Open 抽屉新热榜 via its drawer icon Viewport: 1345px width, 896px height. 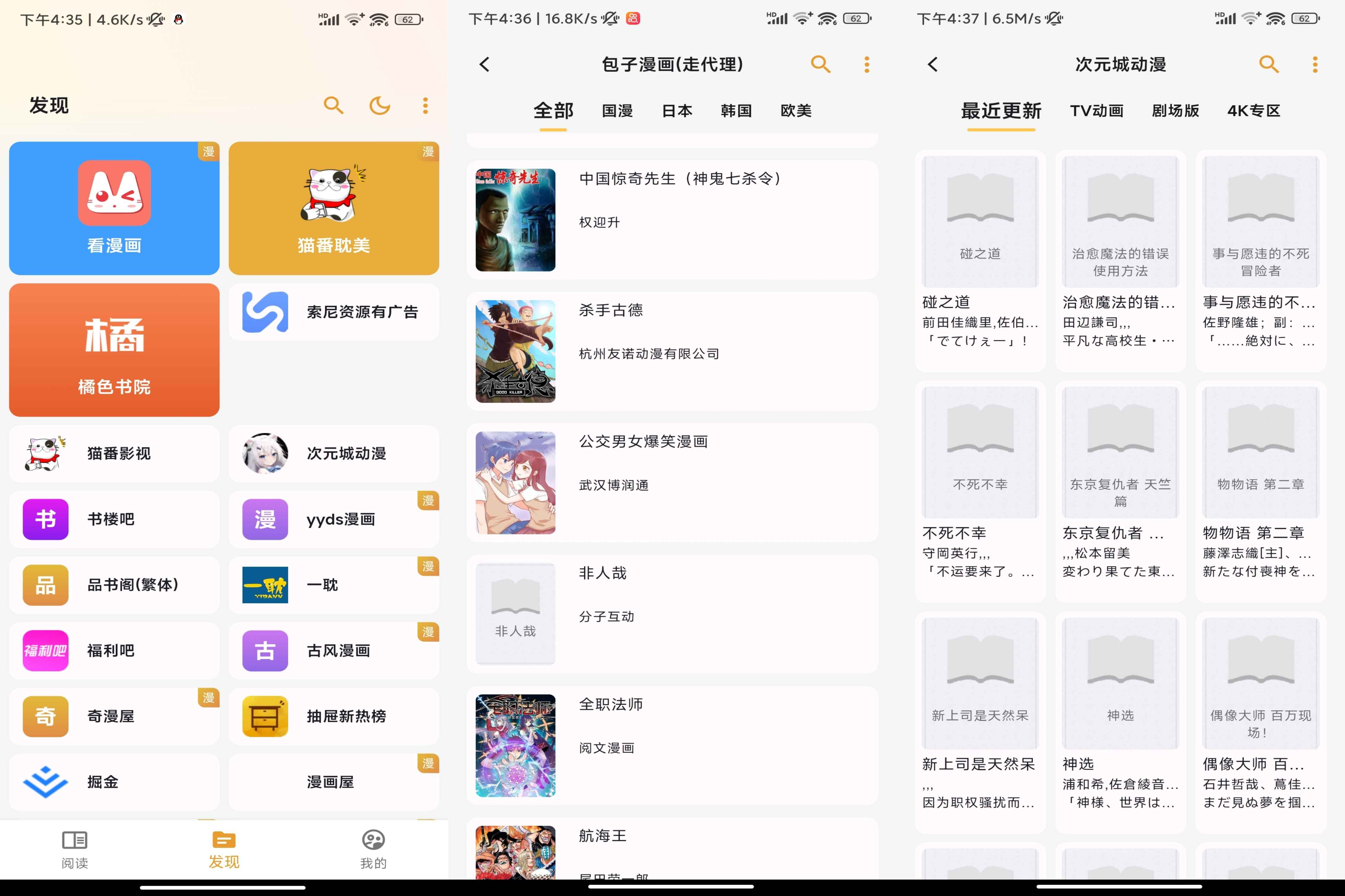click(x=264, y=716)
